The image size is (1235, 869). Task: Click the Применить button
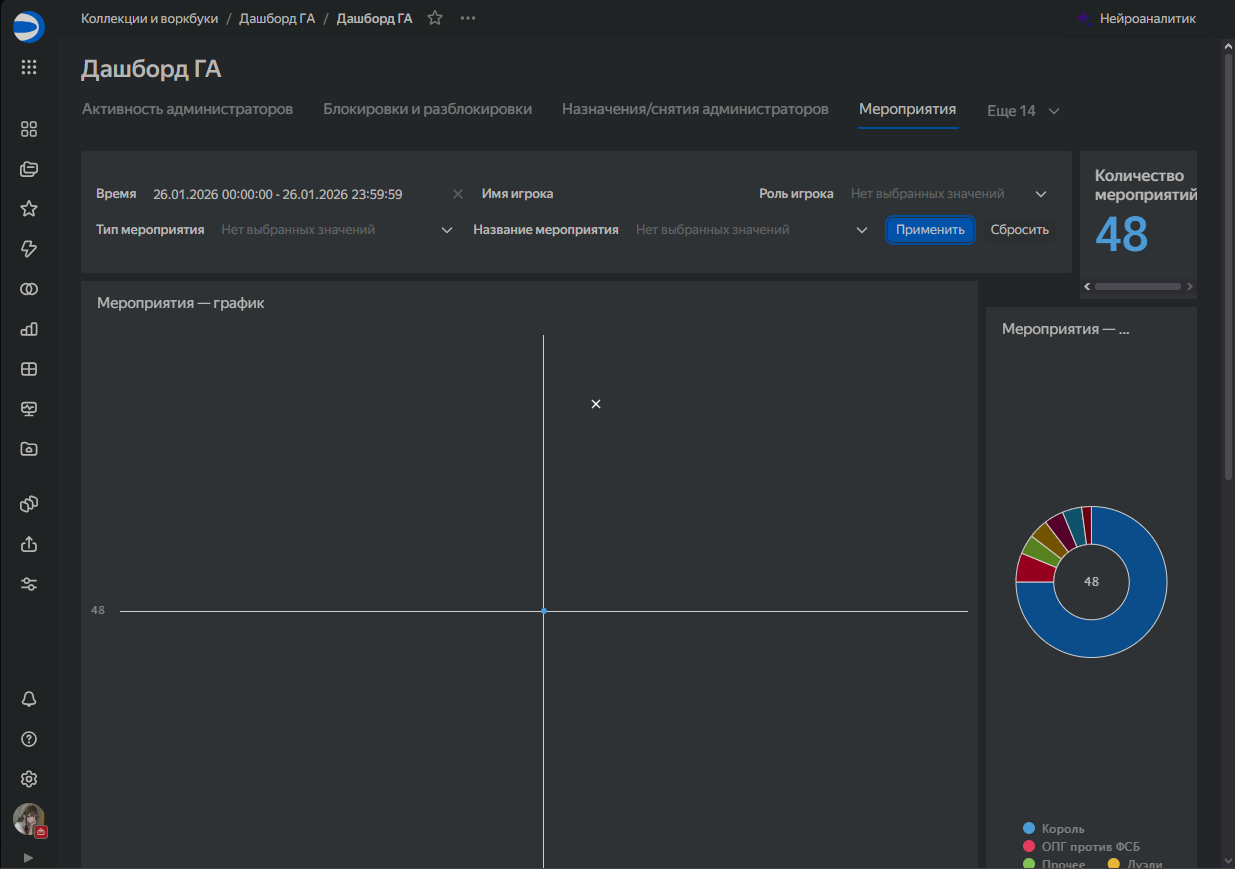pyautogui.click(x=930, y=230)
